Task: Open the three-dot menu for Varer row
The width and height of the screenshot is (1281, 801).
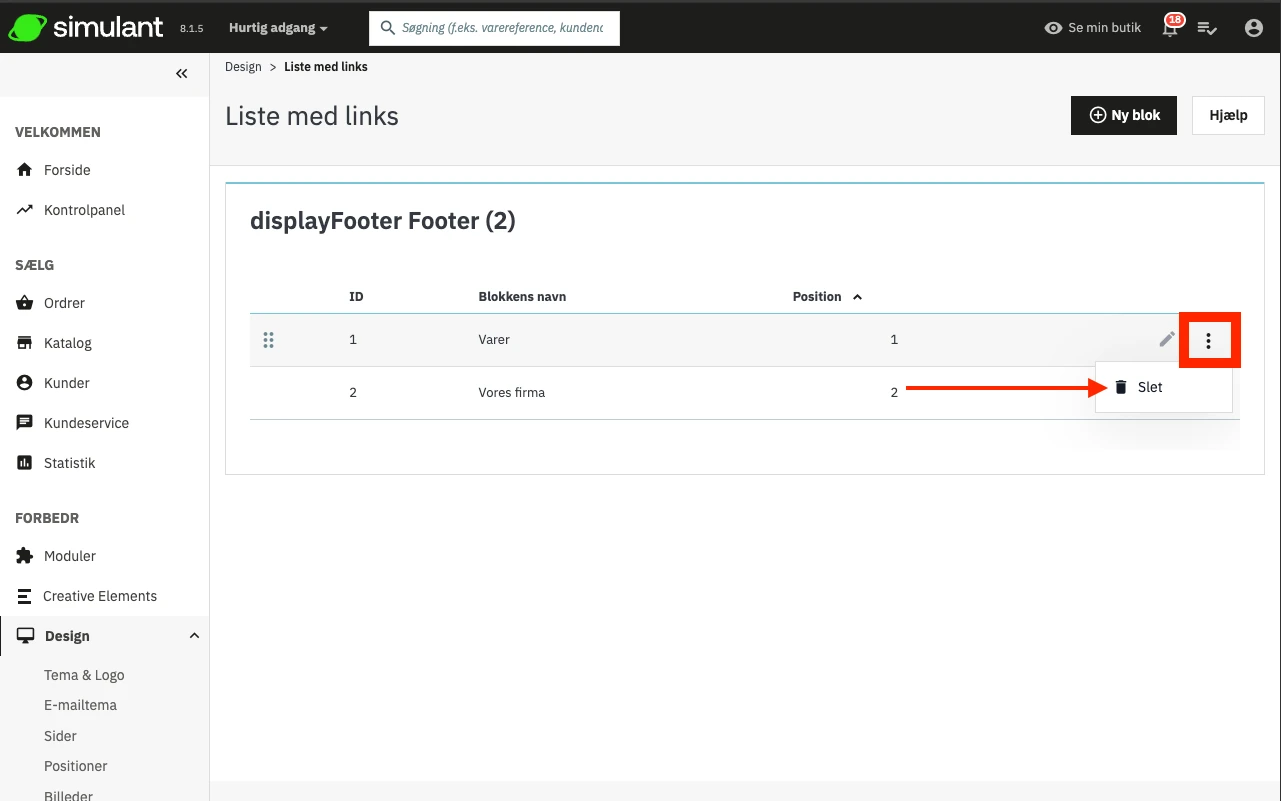Action: pos(1209,341)
